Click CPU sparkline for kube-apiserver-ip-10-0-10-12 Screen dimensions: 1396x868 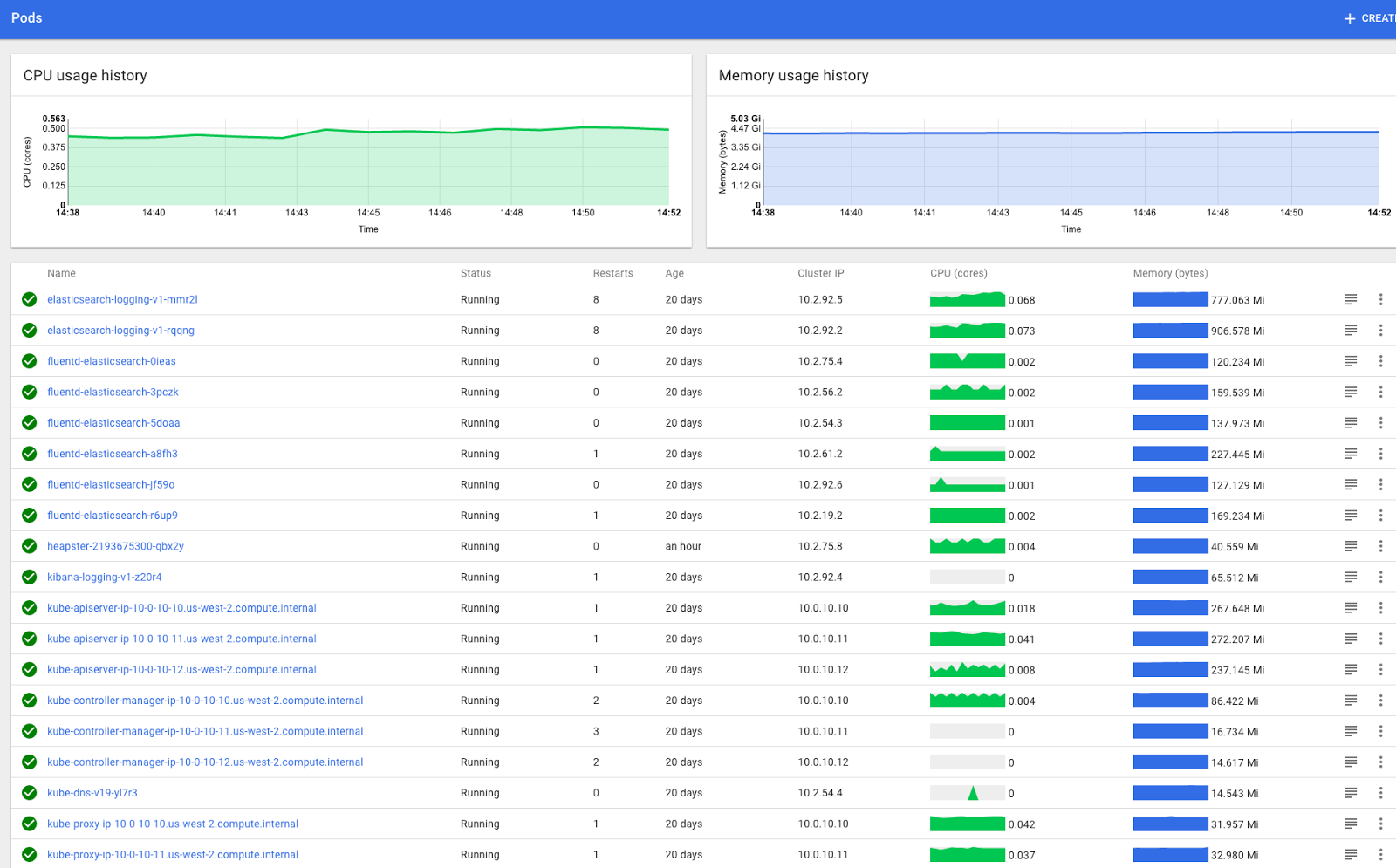pyautogui.click(x=967, y=669)
